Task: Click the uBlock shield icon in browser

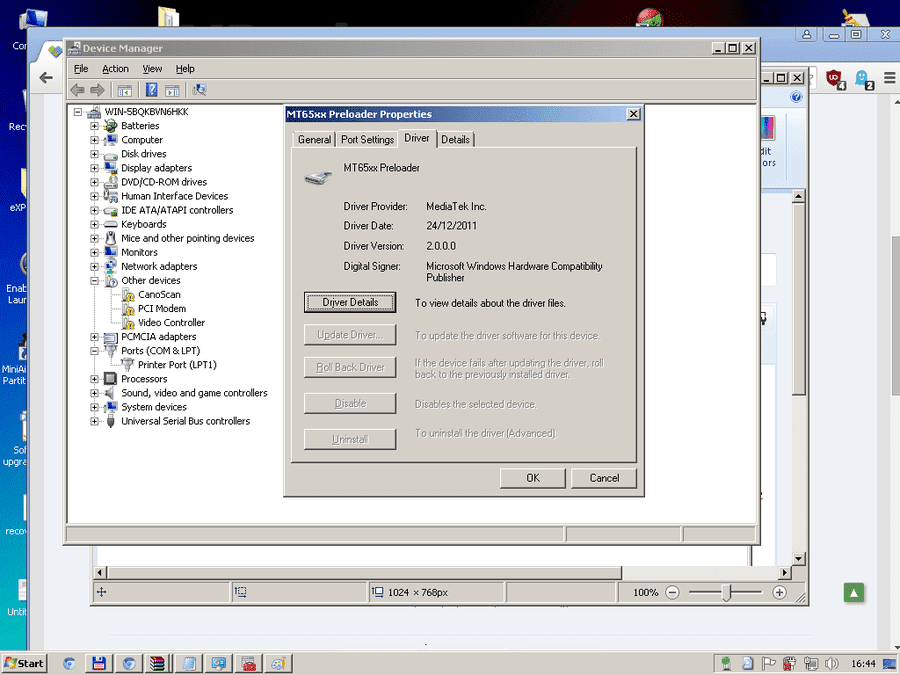Action: [x=835, y=78]
